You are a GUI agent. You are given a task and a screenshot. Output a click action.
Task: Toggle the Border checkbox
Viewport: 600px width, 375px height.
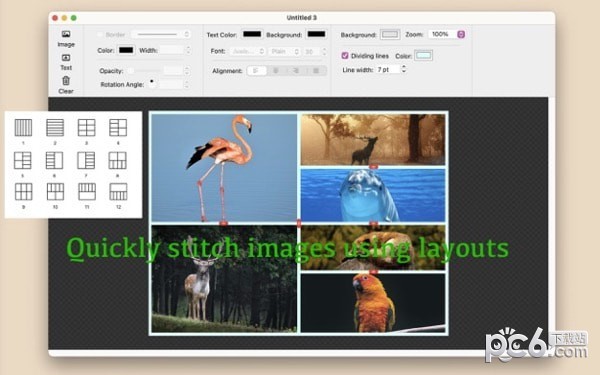(x=100, y=35)
